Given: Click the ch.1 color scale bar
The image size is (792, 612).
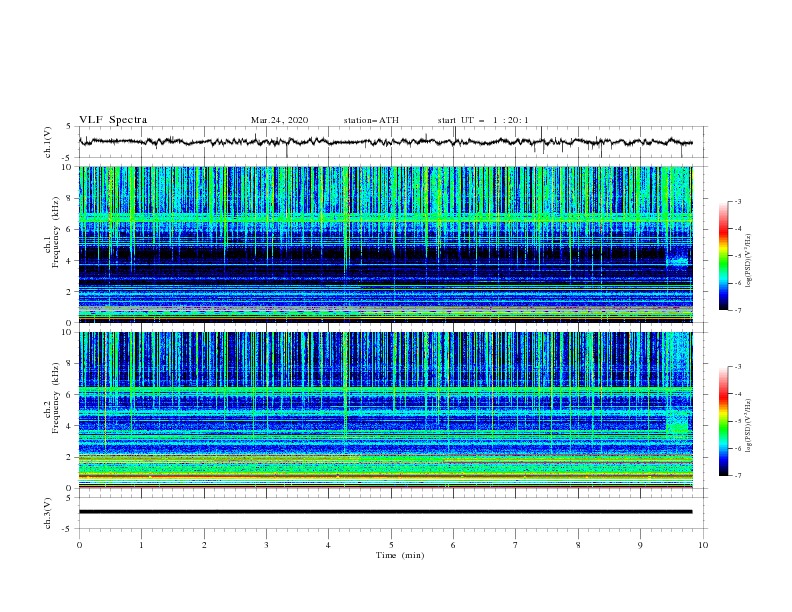Looking at the screenshot, I should [724, 256].
